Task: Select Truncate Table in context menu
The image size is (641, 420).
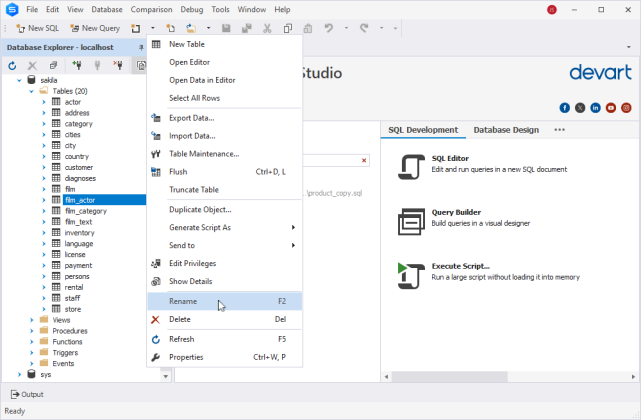Action: (x=194, y=189)
